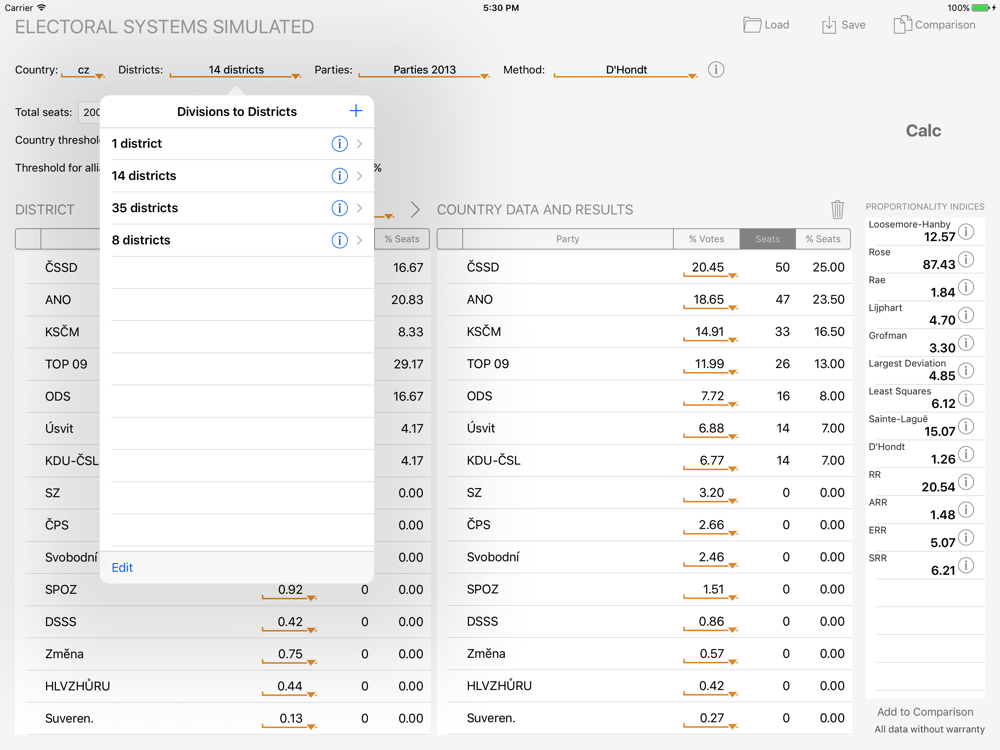Show info for ARR index
Screen dimensions: 1000x750
[966, 510]
